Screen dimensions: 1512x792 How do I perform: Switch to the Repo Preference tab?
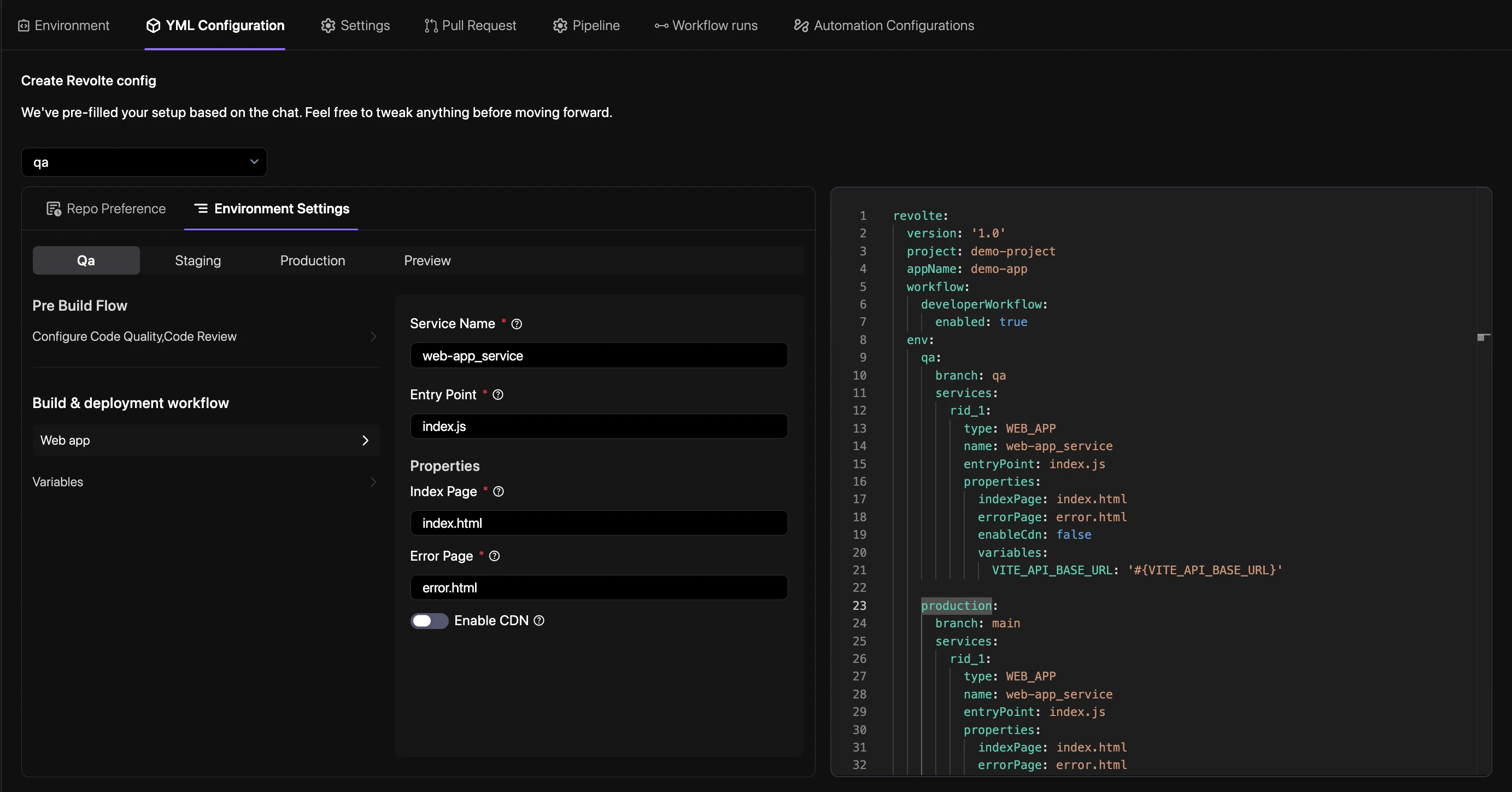point(106,208)
